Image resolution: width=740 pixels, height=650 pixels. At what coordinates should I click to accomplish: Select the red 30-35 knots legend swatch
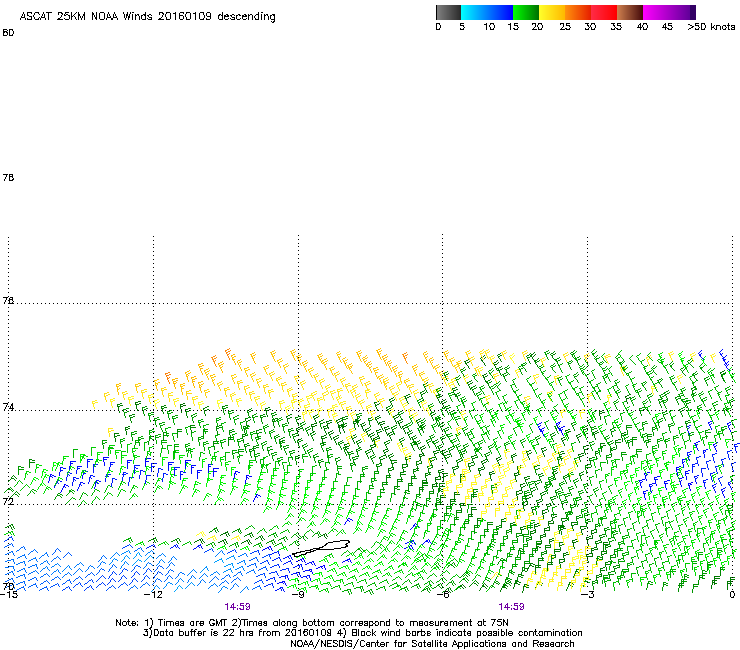(x=604, y=12)
